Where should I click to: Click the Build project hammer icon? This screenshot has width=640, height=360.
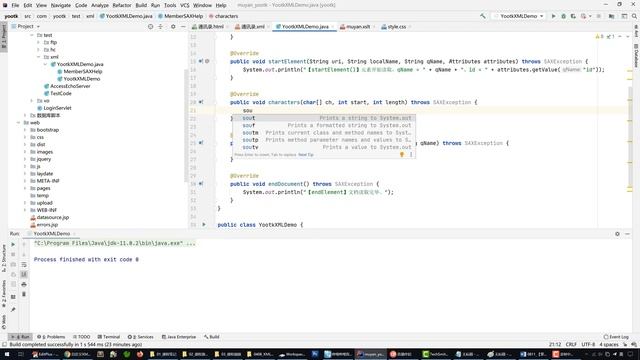483,16
